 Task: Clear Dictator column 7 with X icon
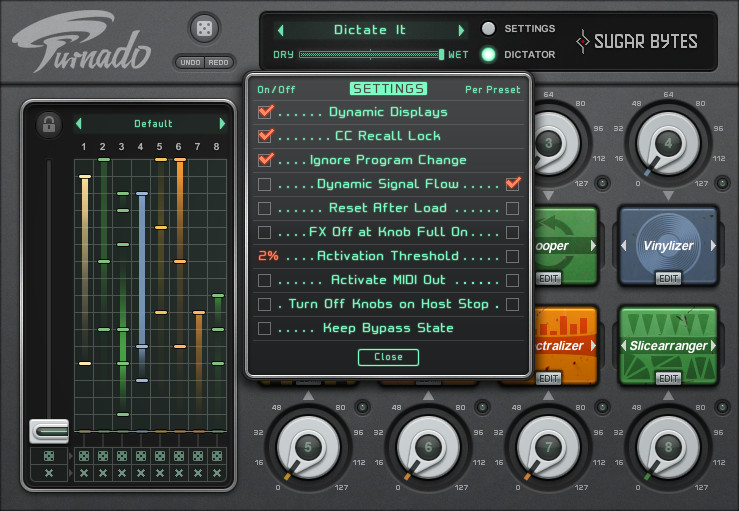(198, 473)
